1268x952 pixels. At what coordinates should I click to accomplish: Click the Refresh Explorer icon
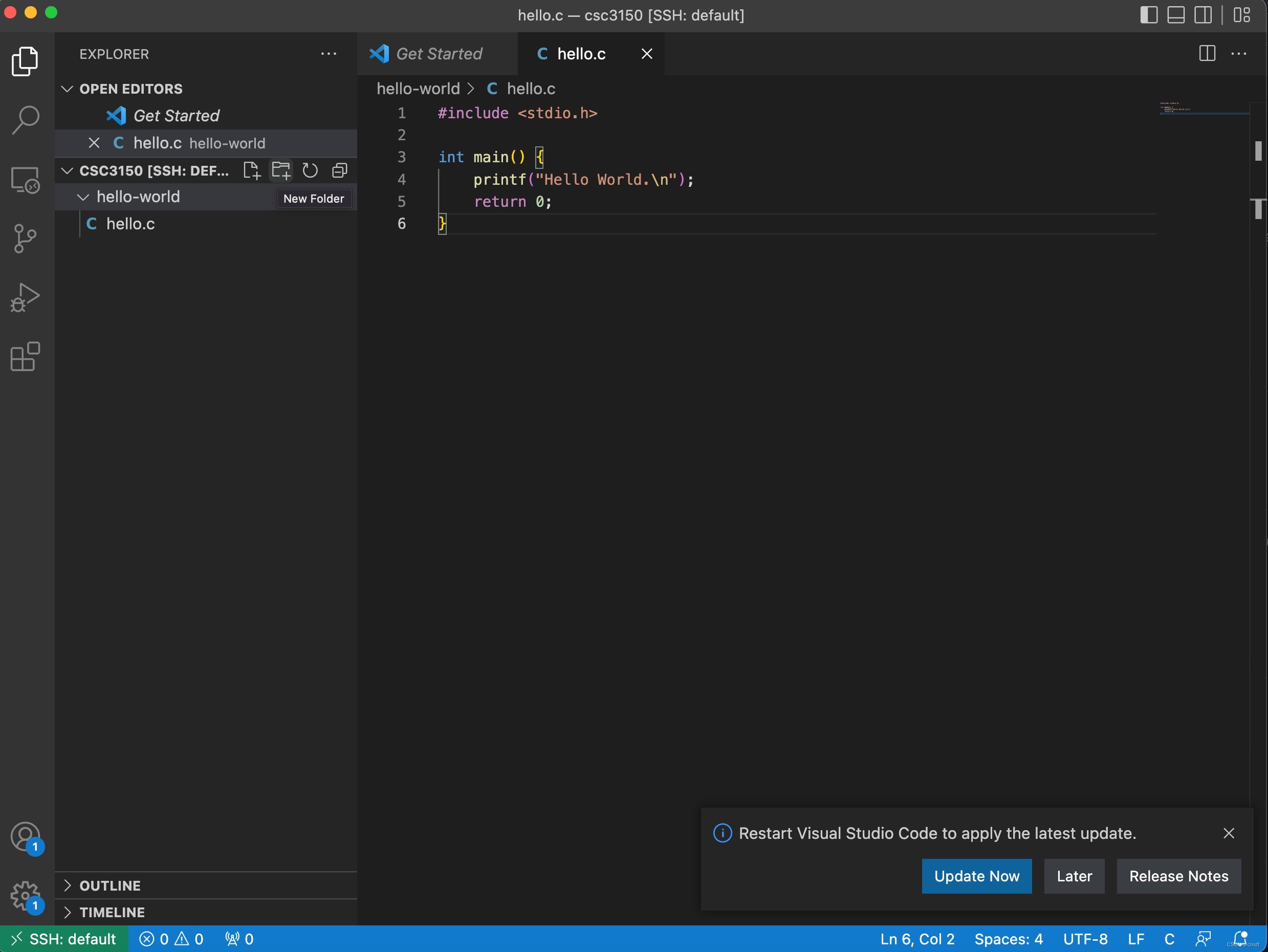click(x=310, y=170)
